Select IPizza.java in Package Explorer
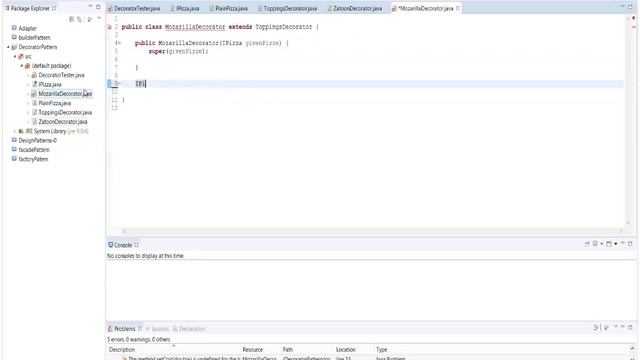640x360 pixels. [50, 84]
